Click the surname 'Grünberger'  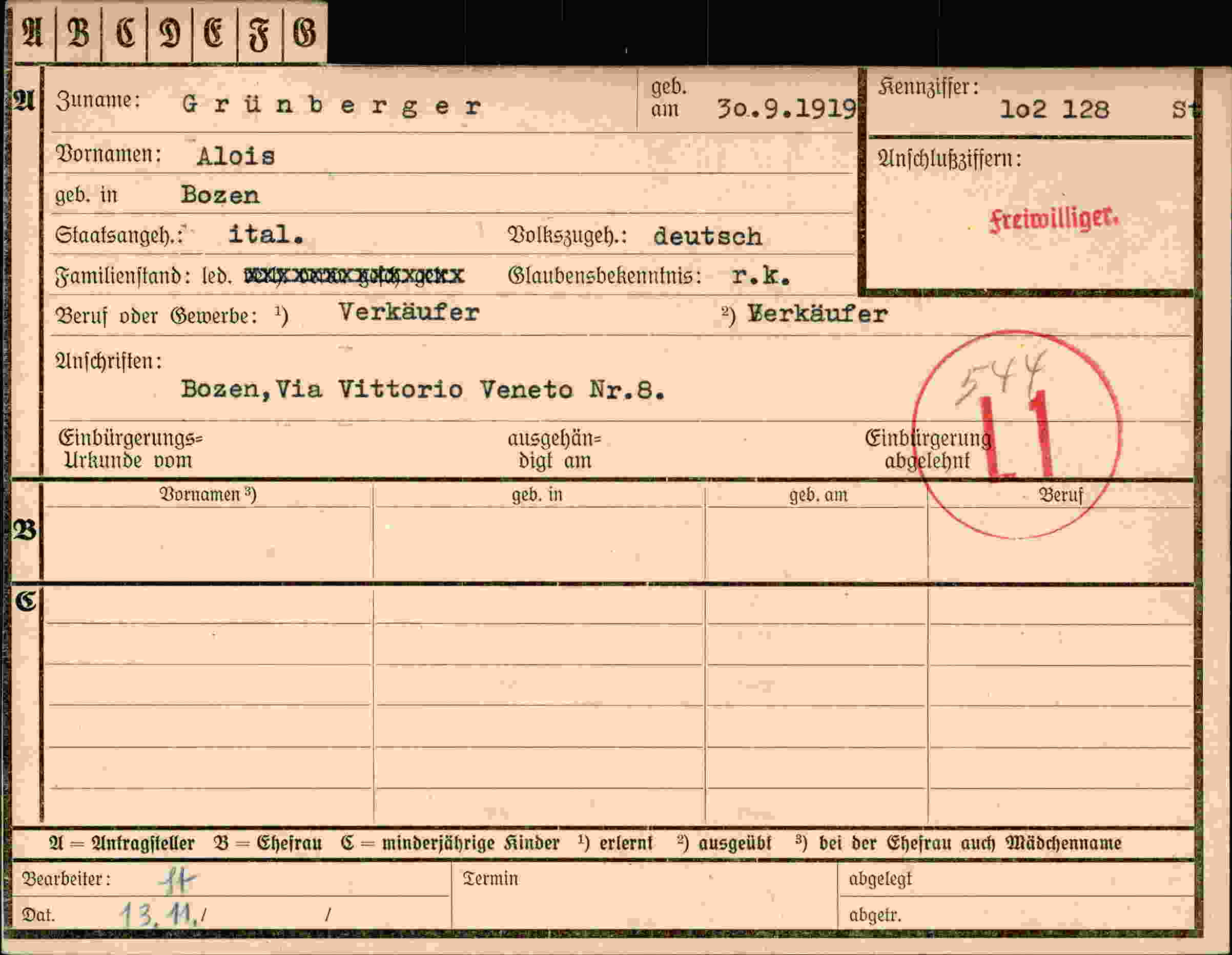click(332, 106)
